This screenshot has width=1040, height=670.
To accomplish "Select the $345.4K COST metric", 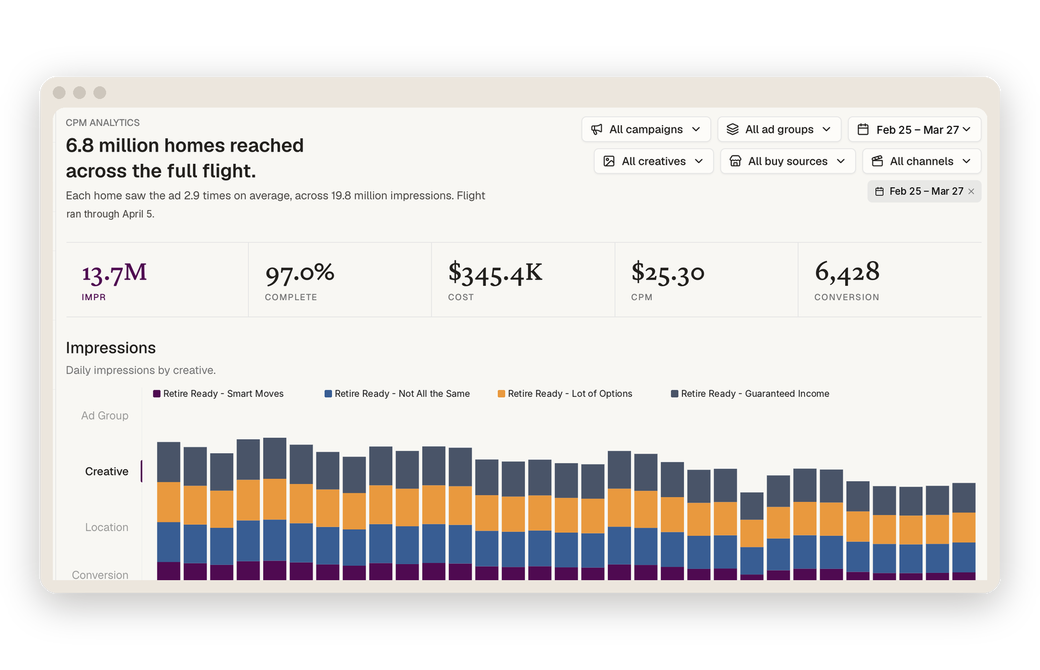I will [523, 280].
